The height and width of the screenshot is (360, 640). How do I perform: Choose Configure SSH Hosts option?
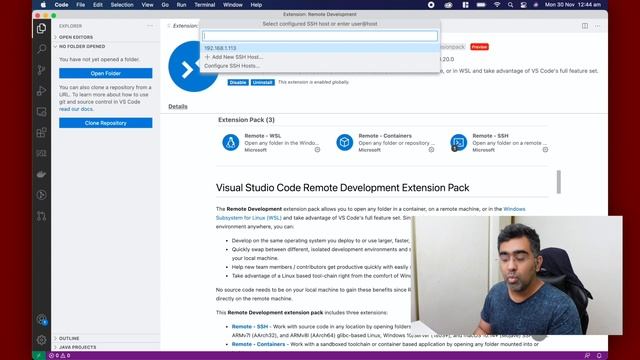click(x=320, y=66)
